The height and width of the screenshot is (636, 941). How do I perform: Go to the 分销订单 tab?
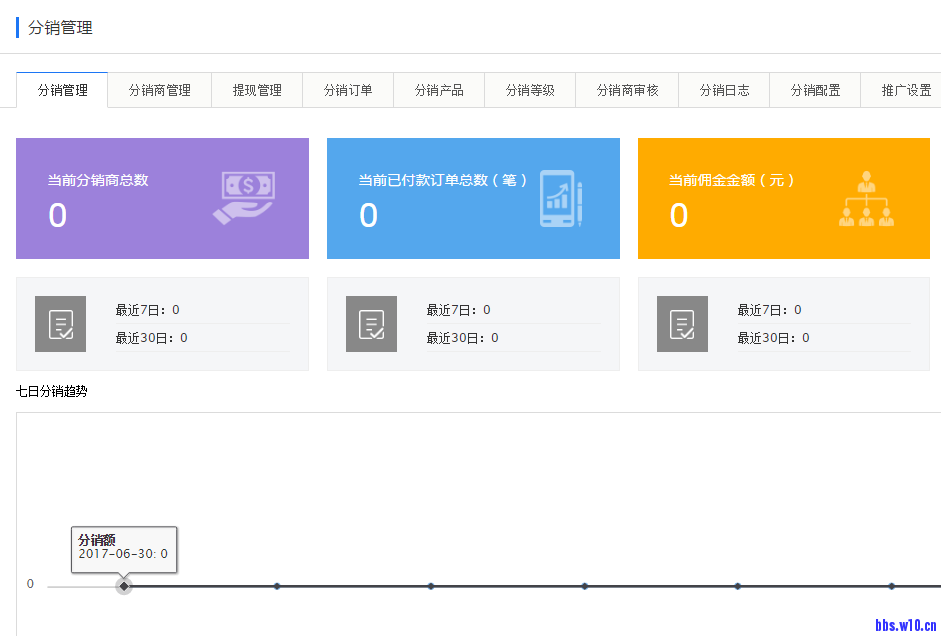click(348, 90)
